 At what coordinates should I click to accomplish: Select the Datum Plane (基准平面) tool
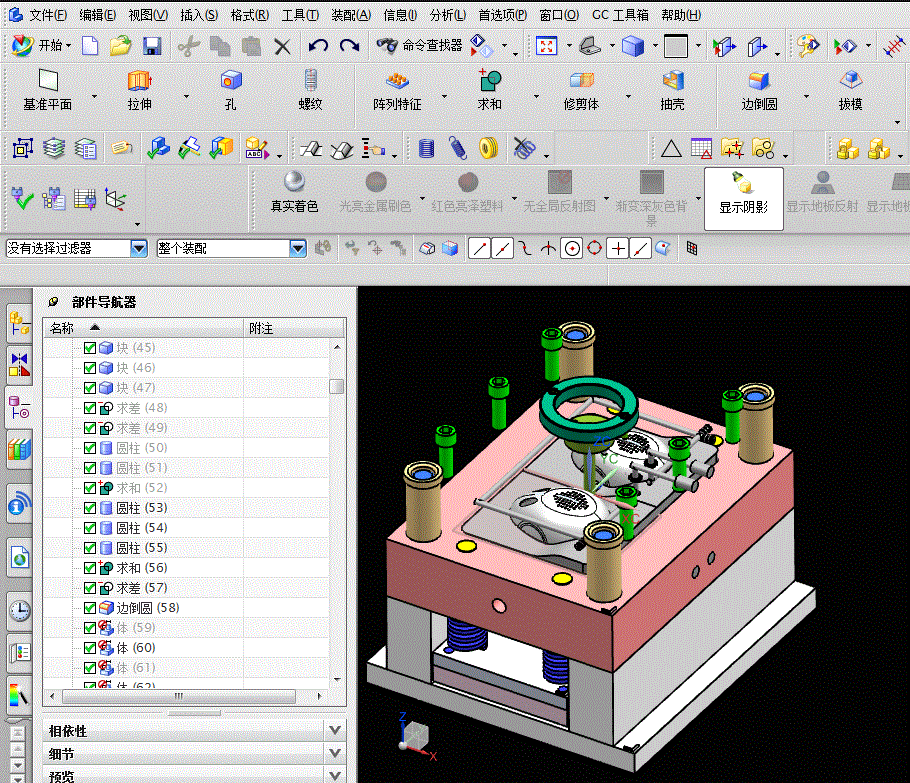(x=48, y=90)
